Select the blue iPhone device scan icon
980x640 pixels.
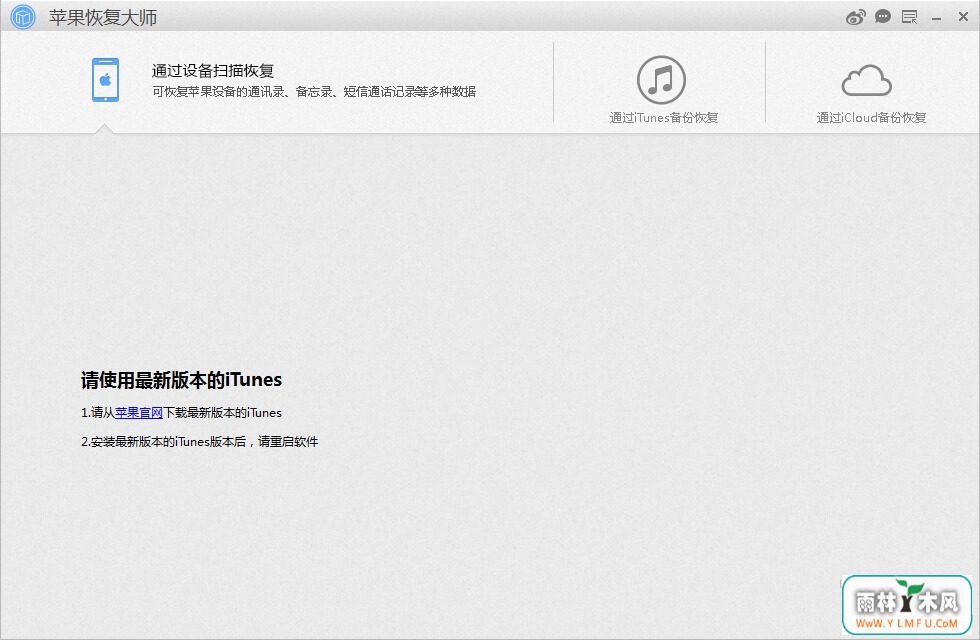105,80
